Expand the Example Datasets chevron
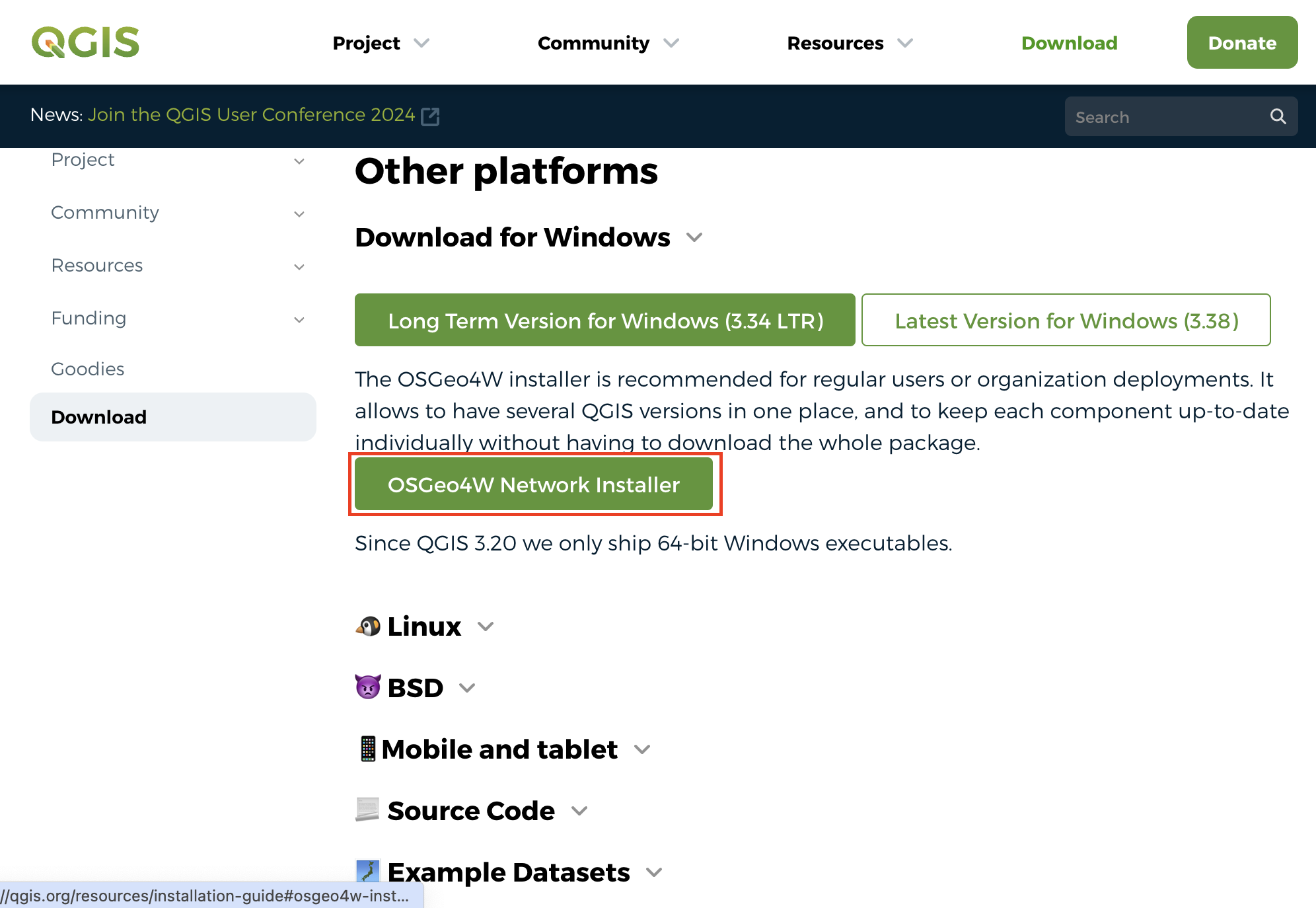This screenshot has height=908, width=1316. point(654,872)
